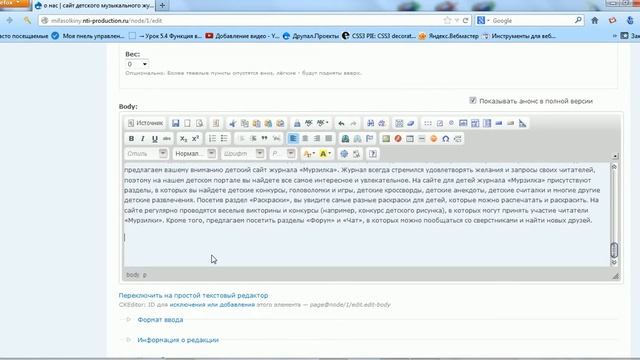The width and height of the screenshot is (640, 360).
Task: Click the Special Character omega icon
Action: click(x=445, y=139)
